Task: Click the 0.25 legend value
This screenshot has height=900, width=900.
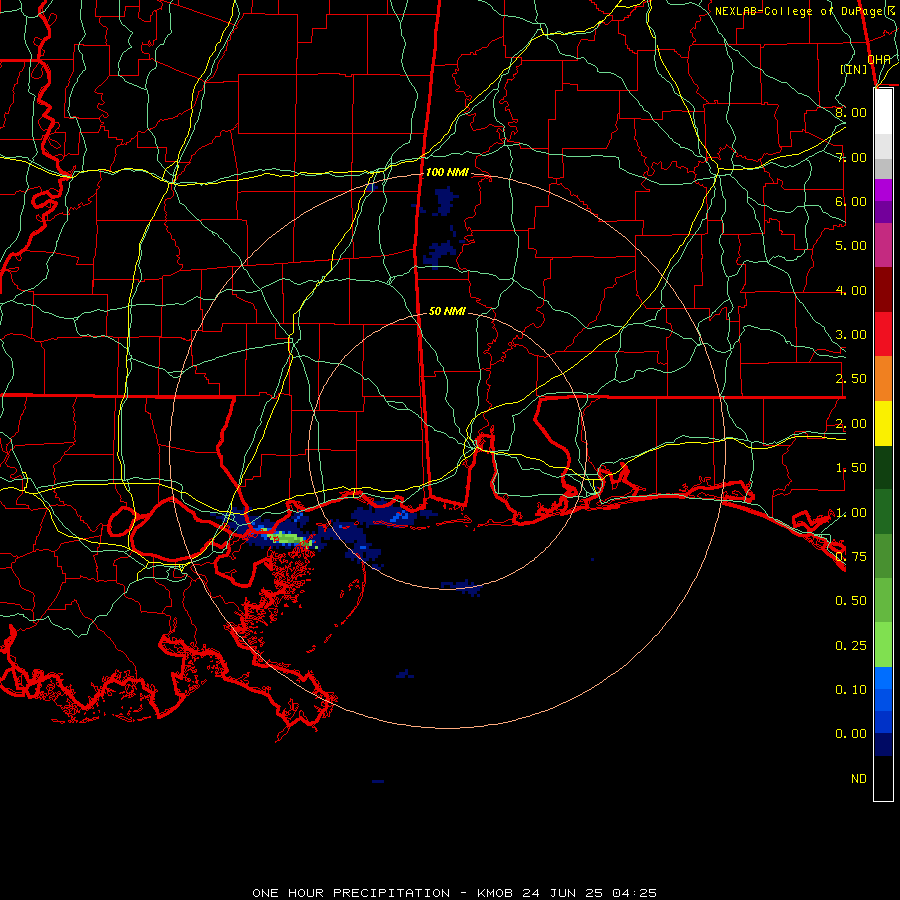Action: click(851, 646)
